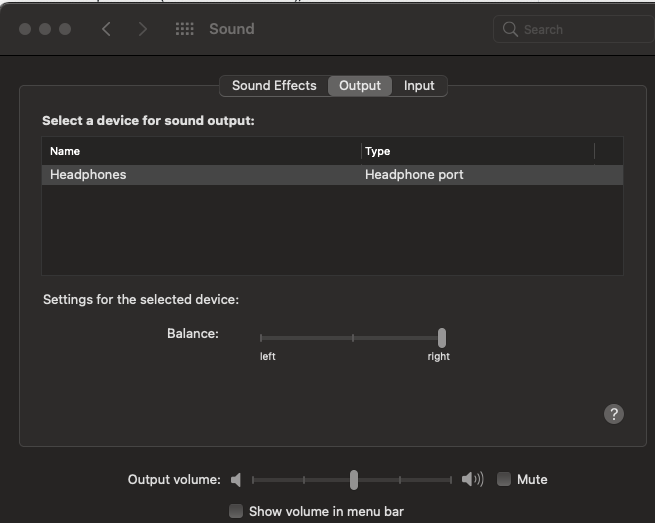Click the green zoom window button

coord(65,29)
